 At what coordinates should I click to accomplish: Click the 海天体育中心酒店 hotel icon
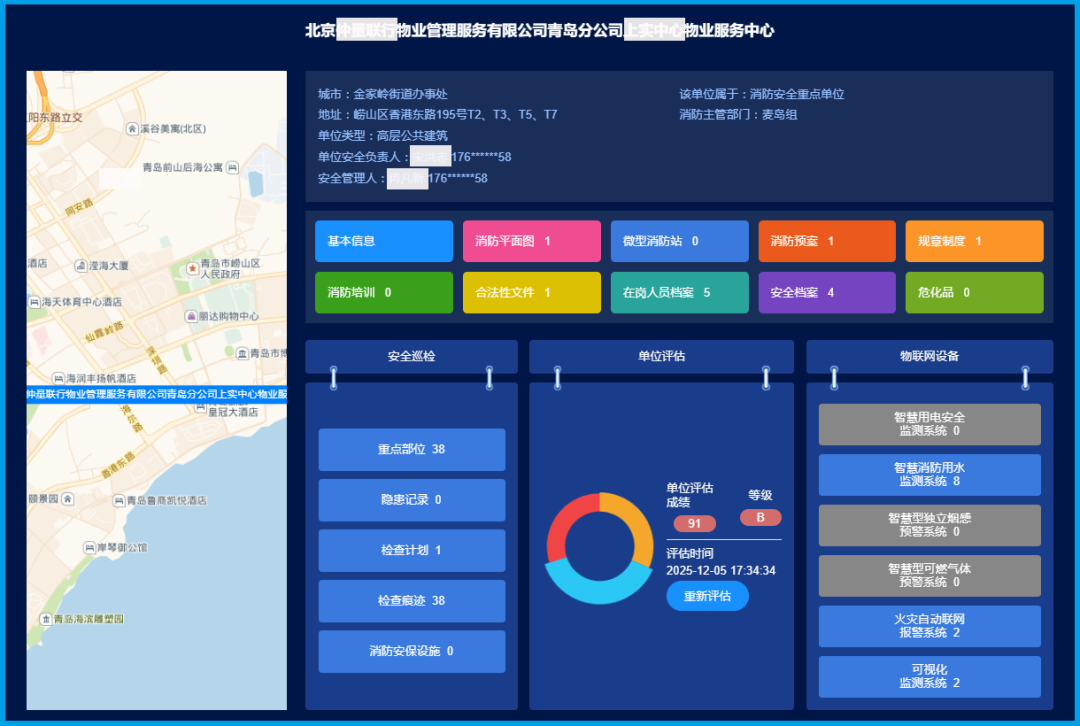pos(34,301)
